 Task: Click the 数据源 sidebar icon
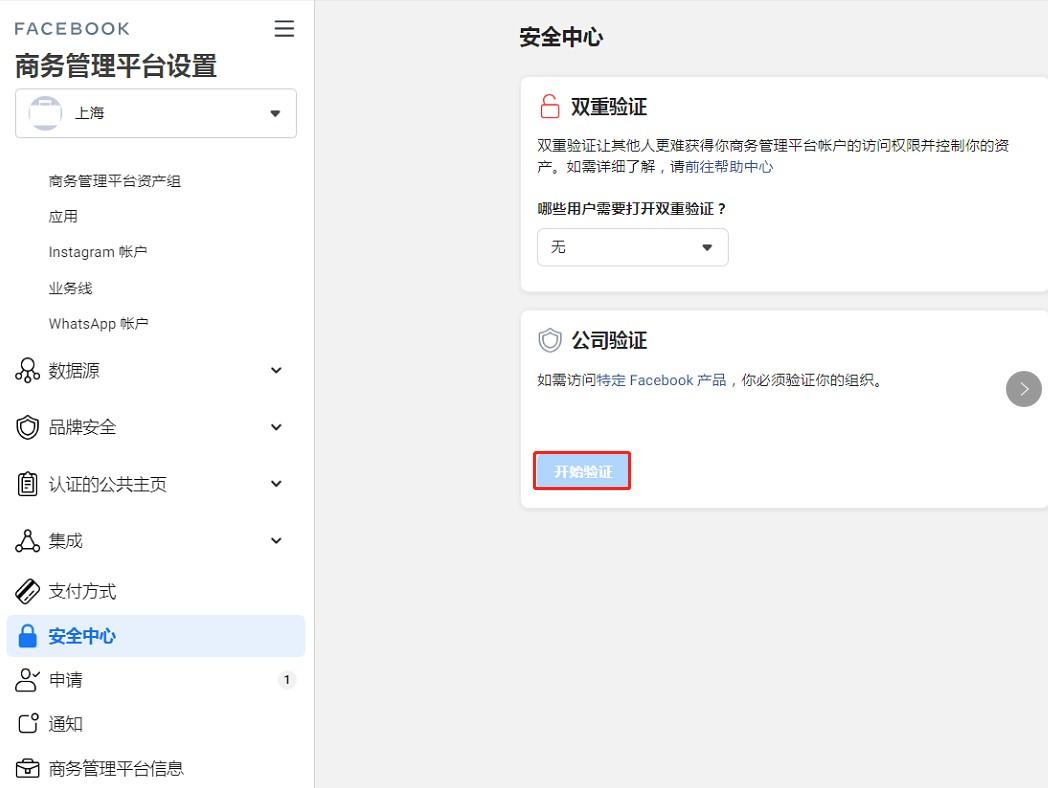tap(27, 370)
